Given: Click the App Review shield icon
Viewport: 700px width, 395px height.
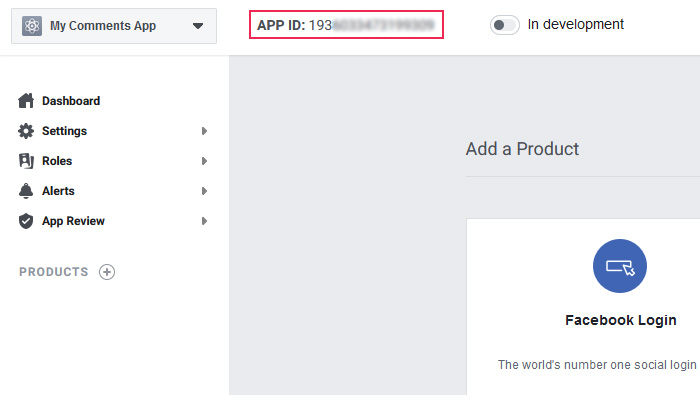Looking at the screenshot, I should [26, 221].
